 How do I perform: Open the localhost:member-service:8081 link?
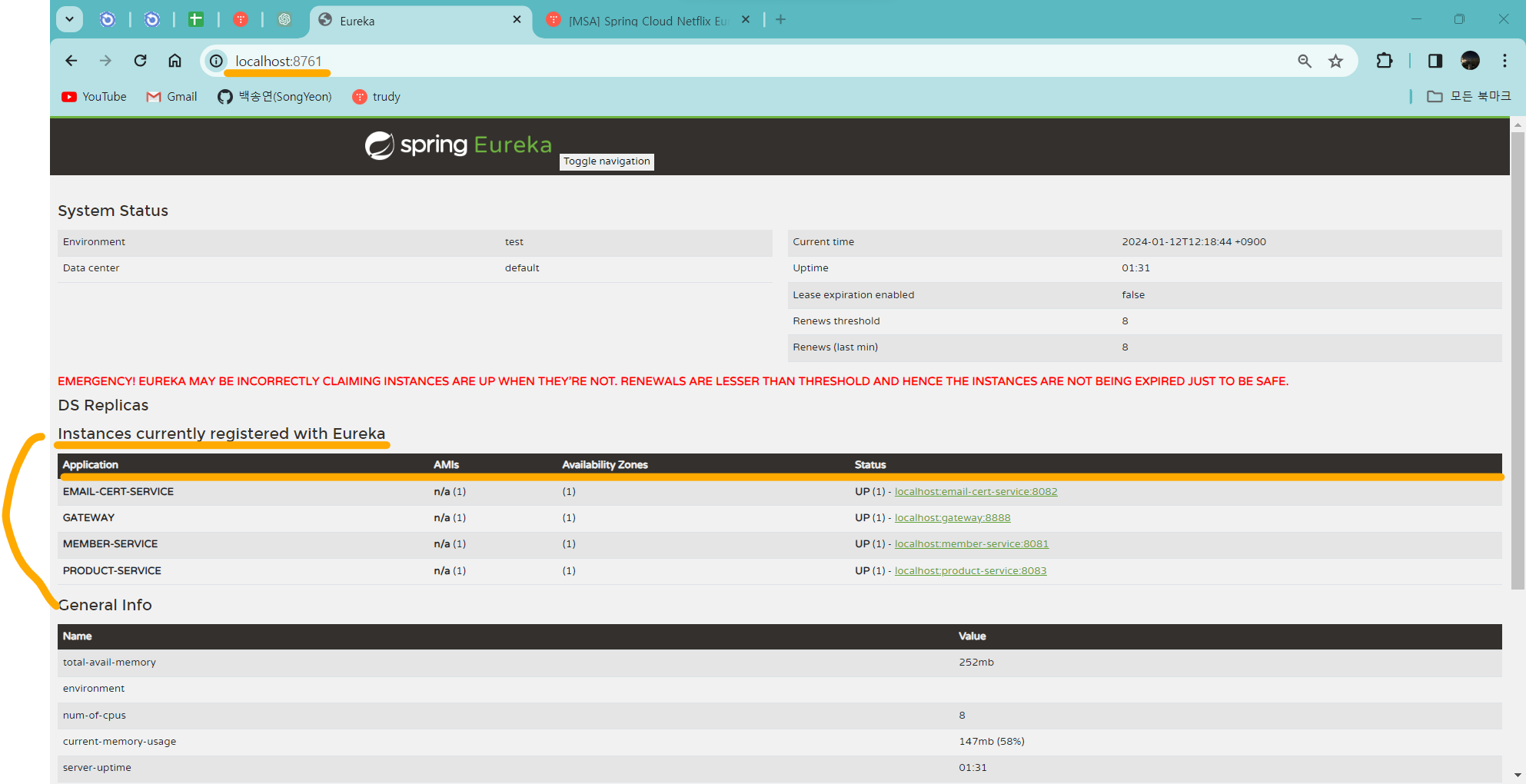click(971, 544)
